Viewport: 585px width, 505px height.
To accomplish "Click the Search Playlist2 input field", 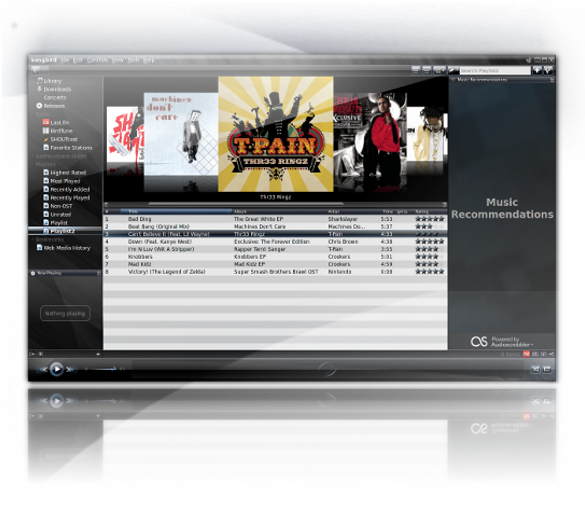I will 495,70.
